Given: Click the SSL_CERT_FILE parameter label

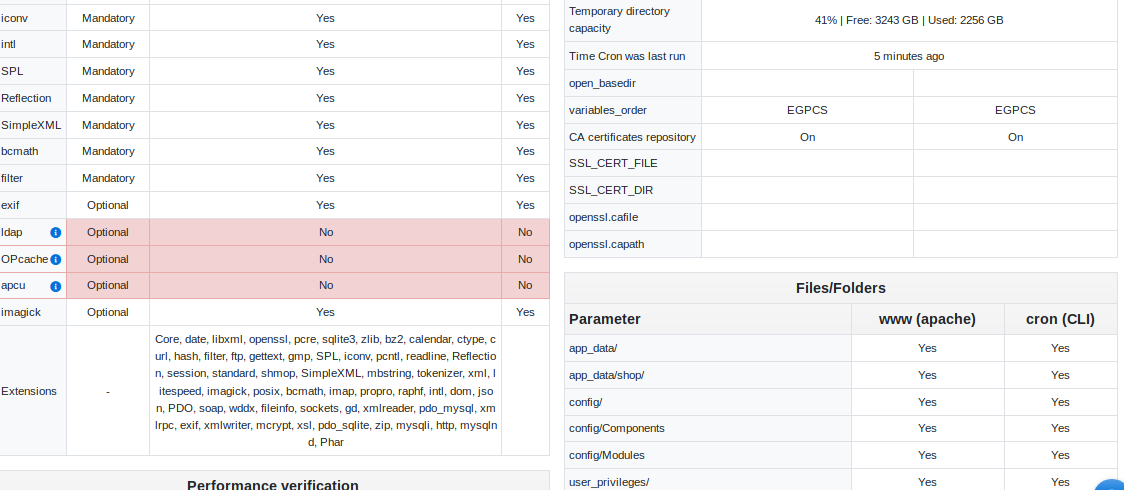Looking at the screenshot, I should (x=613, y=163).
